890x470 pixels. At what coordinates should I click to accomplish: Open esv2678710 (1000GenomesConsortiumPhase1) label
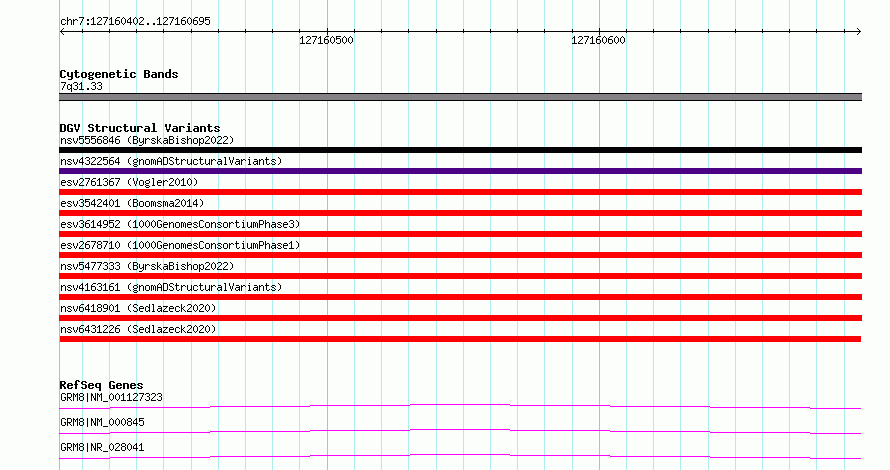coord(180,246)
